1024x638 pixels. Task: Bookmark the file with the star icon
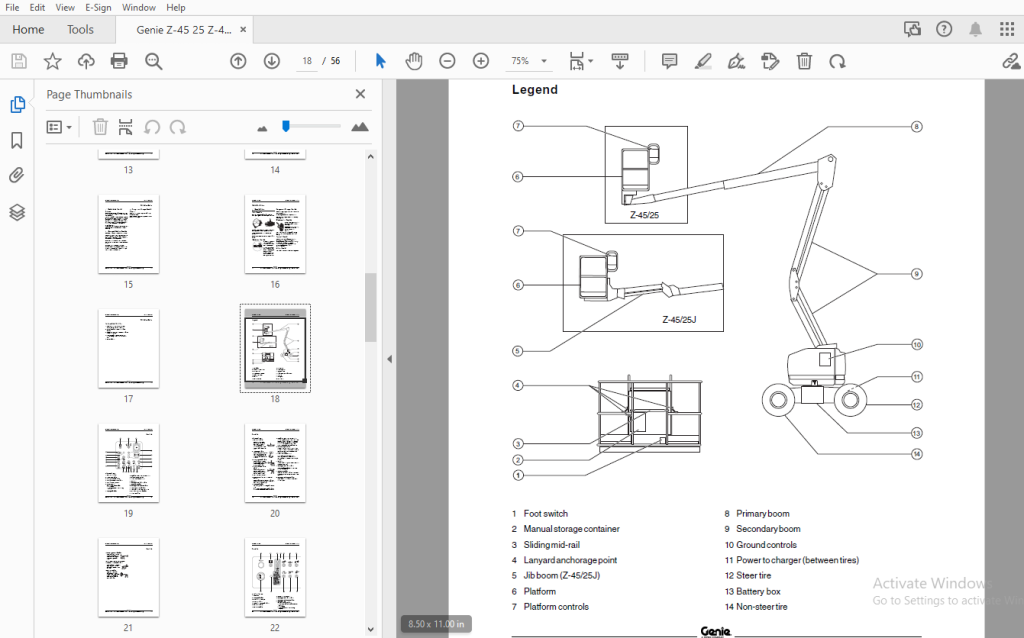click(x=52, y=61)
